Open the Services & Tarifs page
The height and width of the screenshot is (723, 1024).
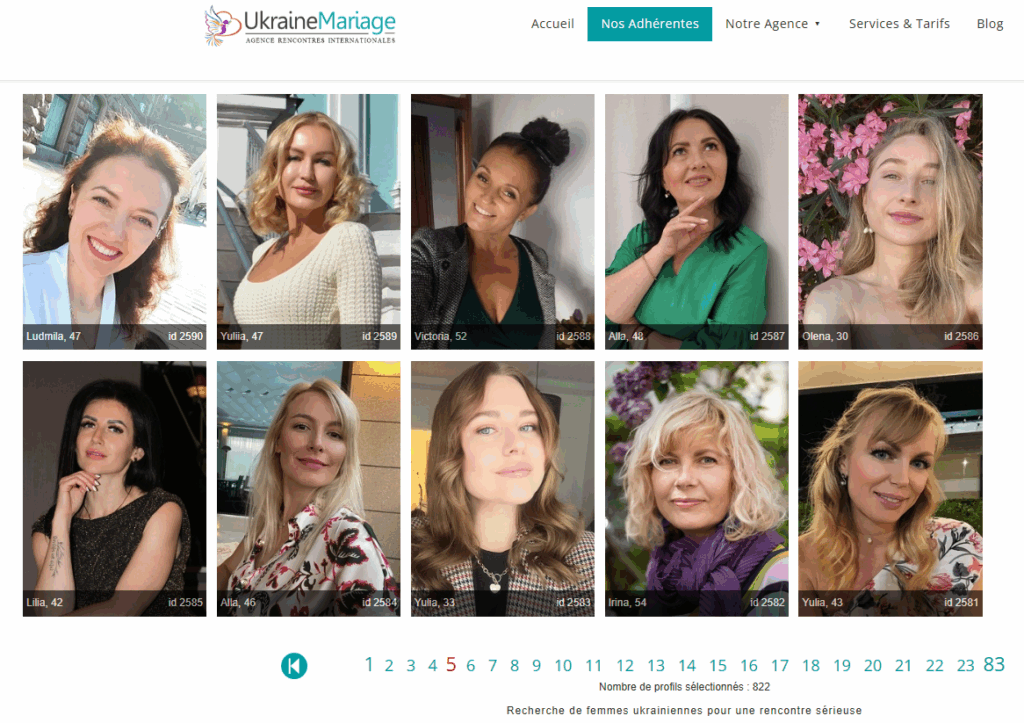[899, 24]
